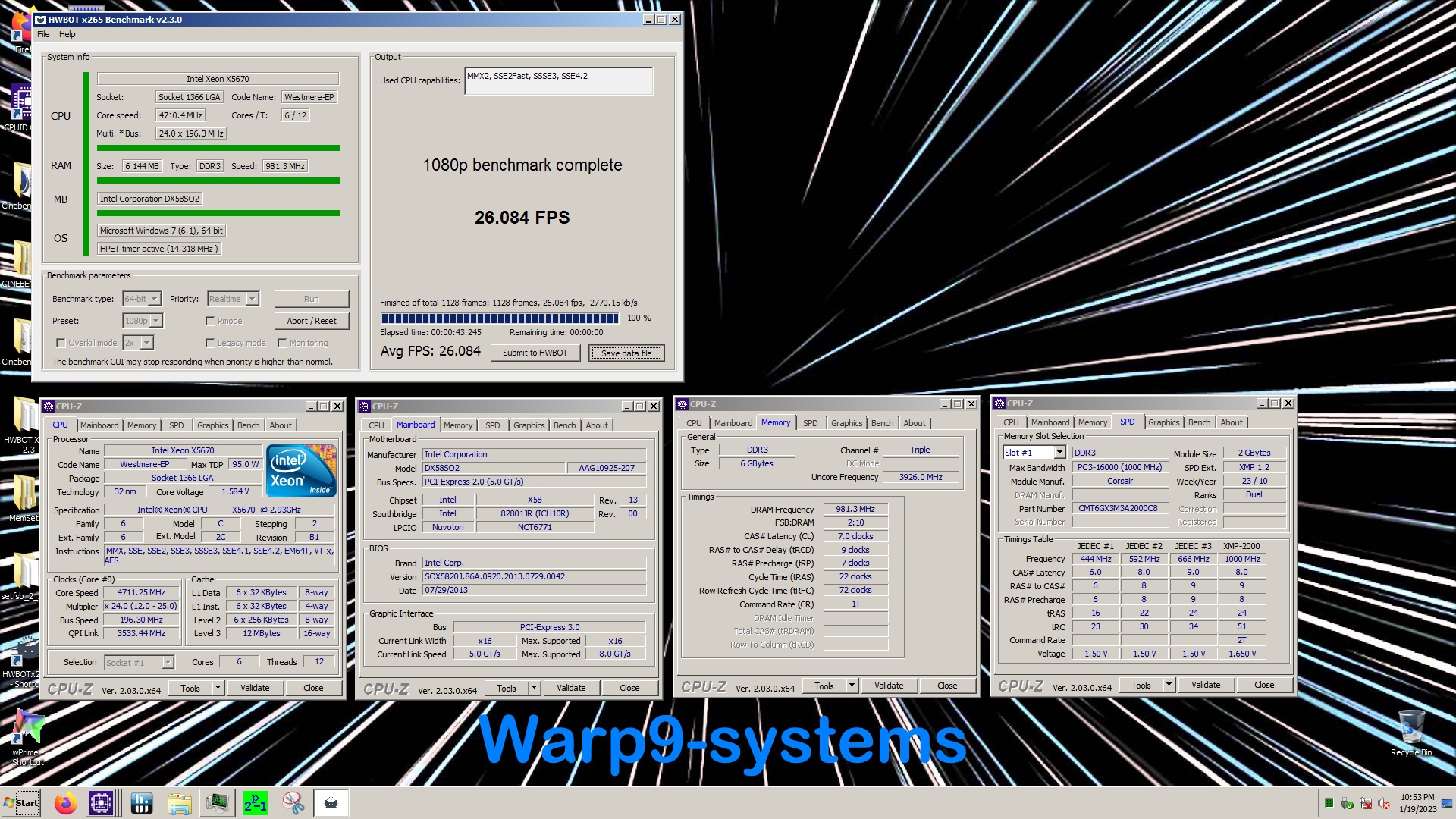Open the MemSet desktop folder
This screenshot has height=819, width=1456.
pos(23,498)
